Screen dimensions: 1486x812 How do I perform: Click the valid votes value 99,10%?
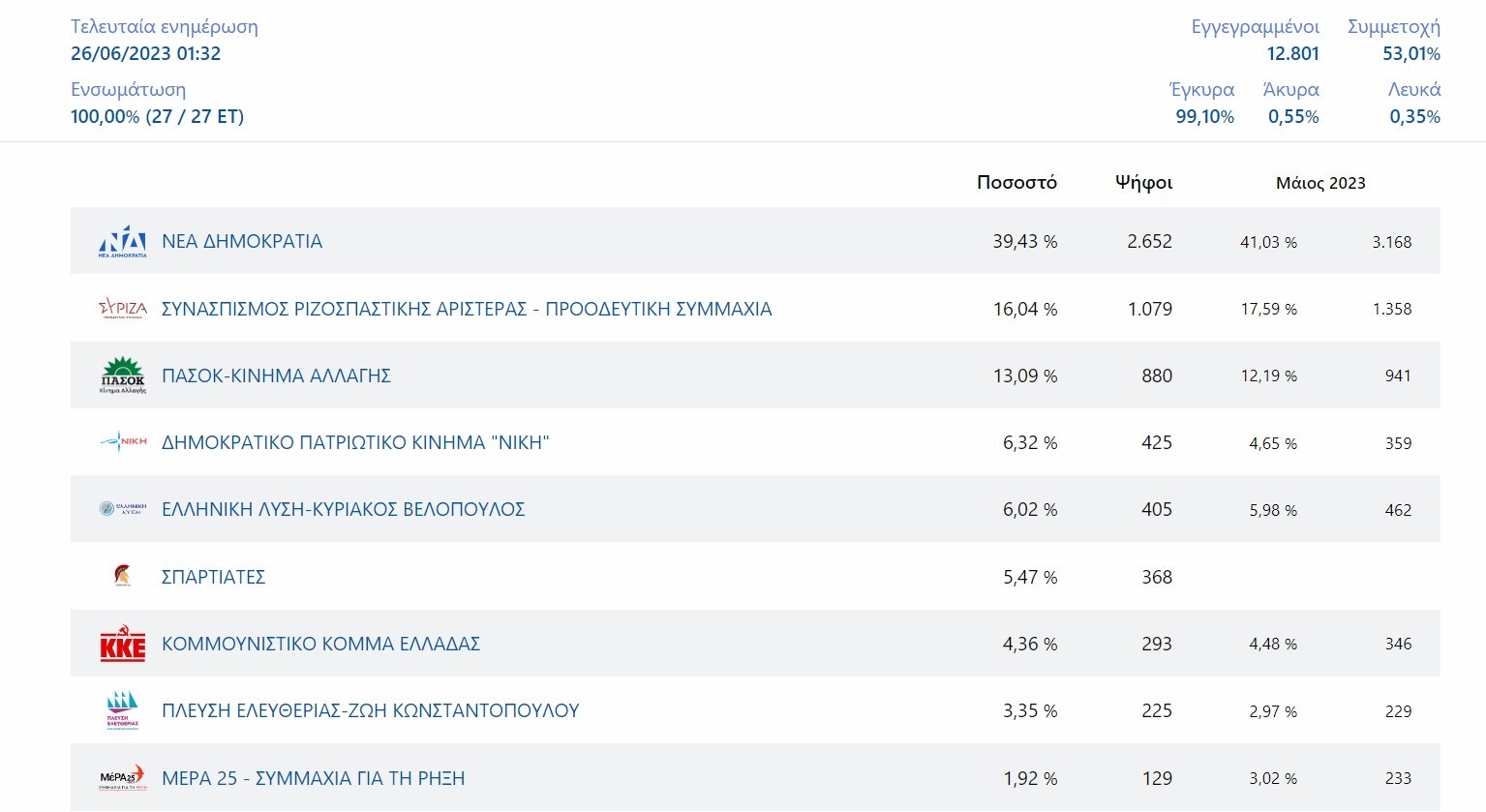click(1205, 116)
